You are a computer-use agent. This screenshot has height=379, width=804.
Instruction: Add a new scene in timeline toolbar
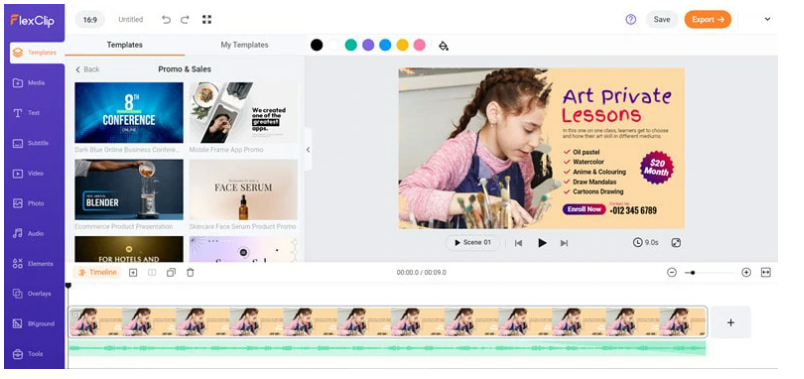pos(133,273)
